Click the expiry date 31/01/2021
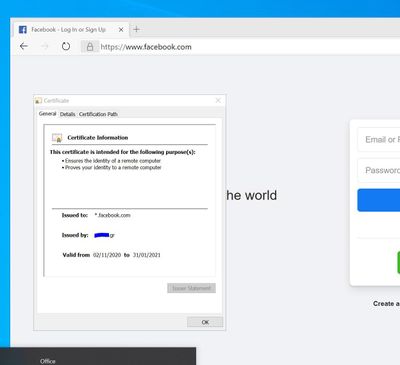The width and height of the screenshot is (400, 365). click(x=147, y=255)
